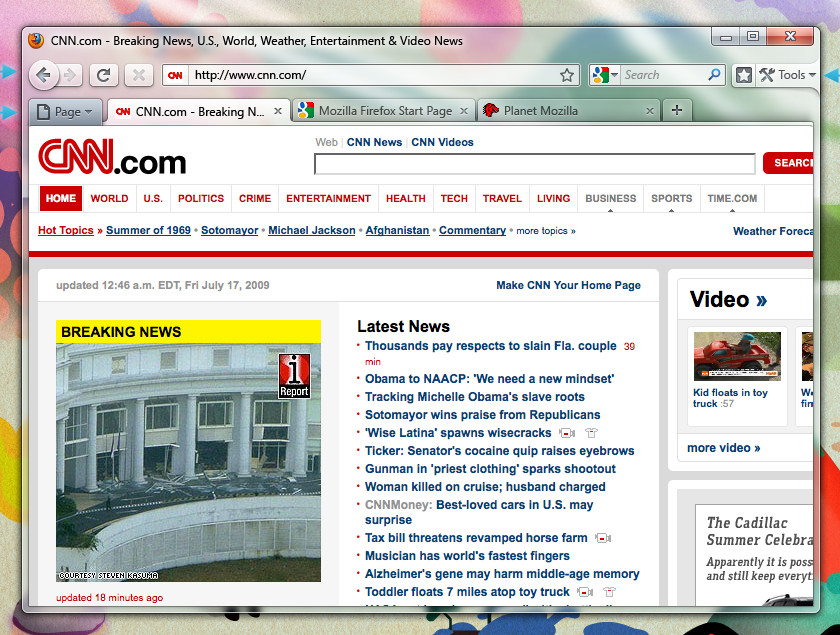
Task: Open the 'Obama to NAACP' headline link
Action: (x=489, y=379)
